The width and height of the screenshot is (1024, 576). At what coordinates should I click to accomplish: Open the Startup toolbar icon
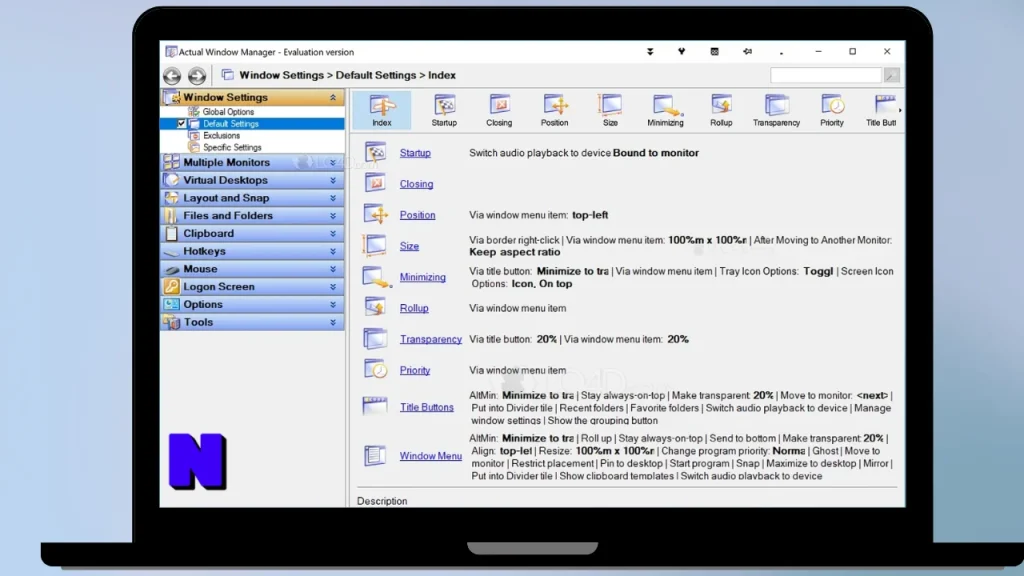coord(444,110)
